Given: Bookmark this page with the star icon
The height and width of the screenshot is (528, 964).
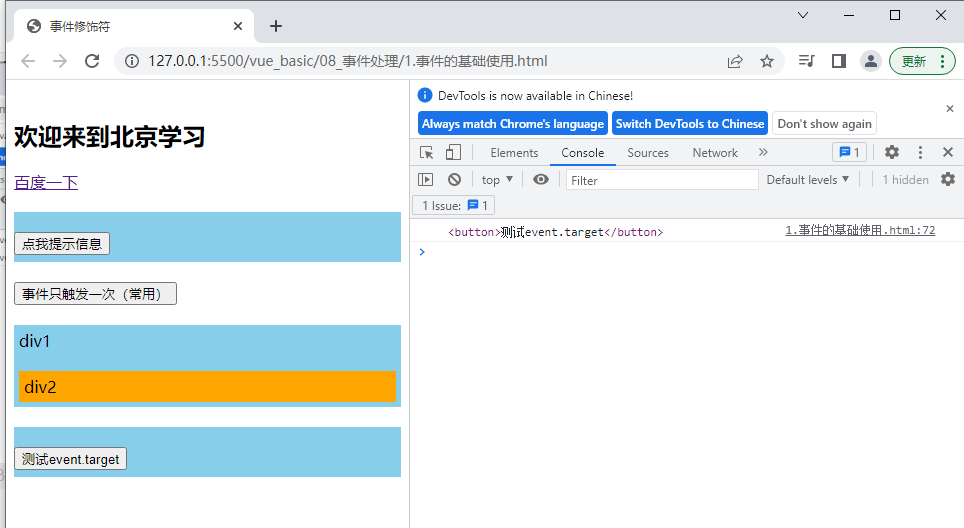Looking at the screenshot, I should coord(767,61).
